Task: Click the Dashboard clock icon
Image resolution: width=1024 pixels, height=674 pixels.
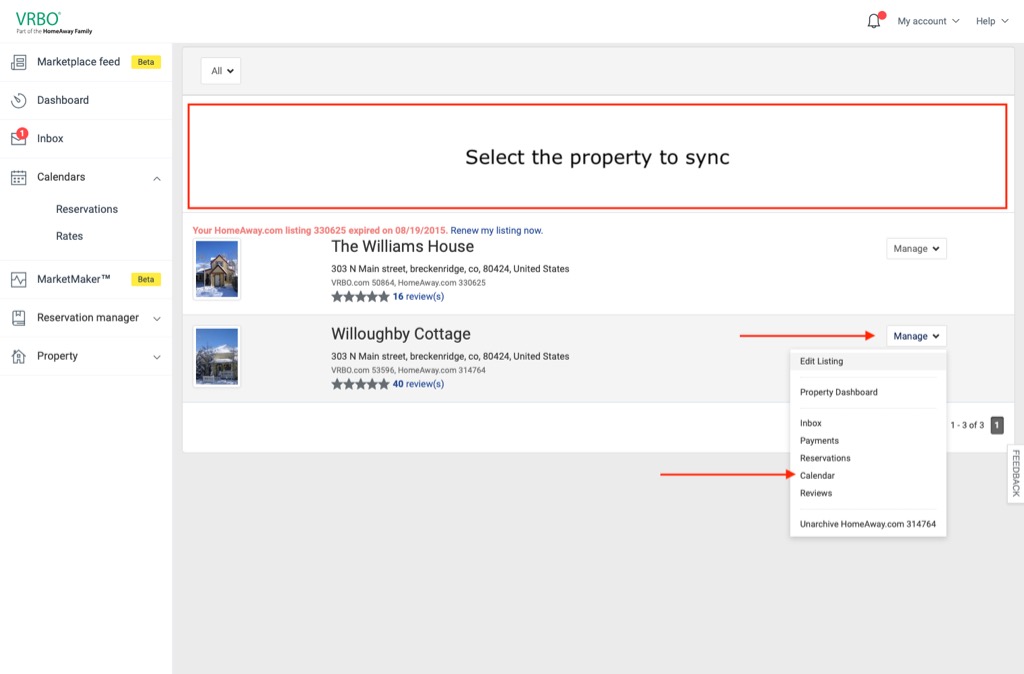Action: click(18, 101)
